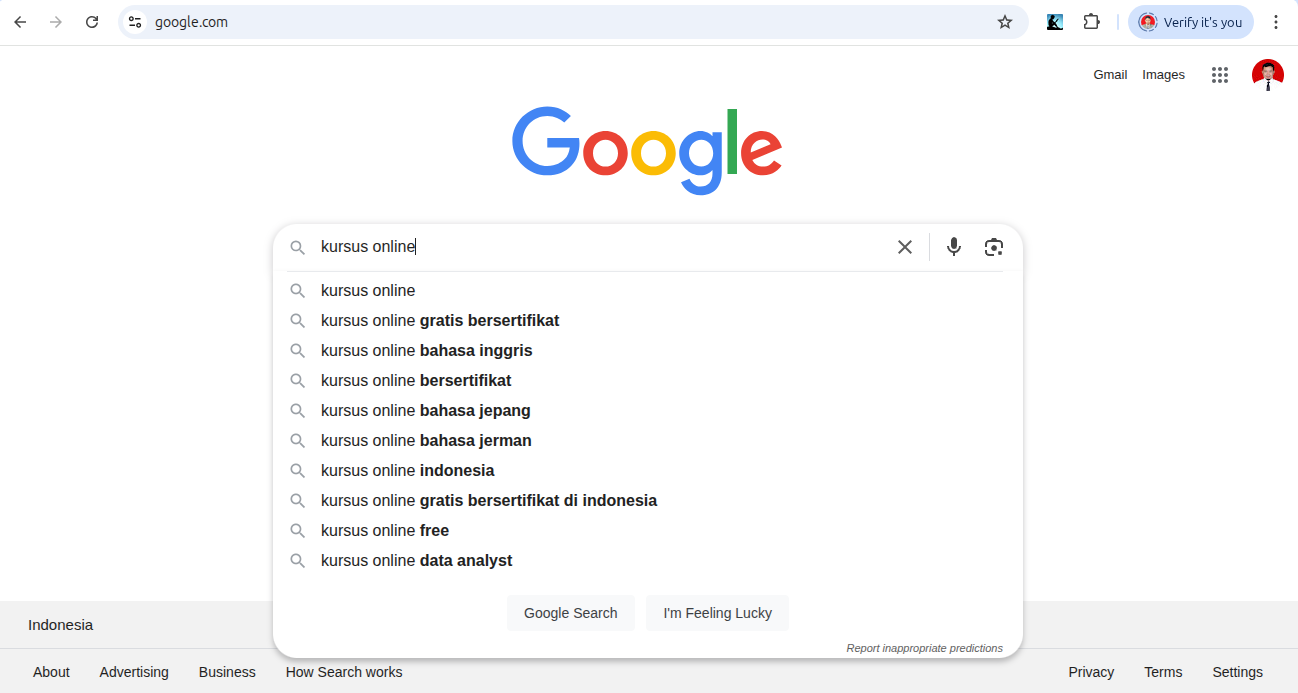The height and width of the screenshot is (693, 1298).
Task: Select suggestion 'kursus online gratis bersertifikat'
Action: click(x=440, y=321)
